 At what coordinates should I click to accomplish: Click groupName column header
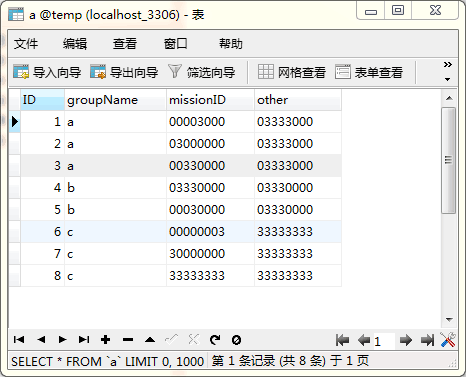point(115,100)
